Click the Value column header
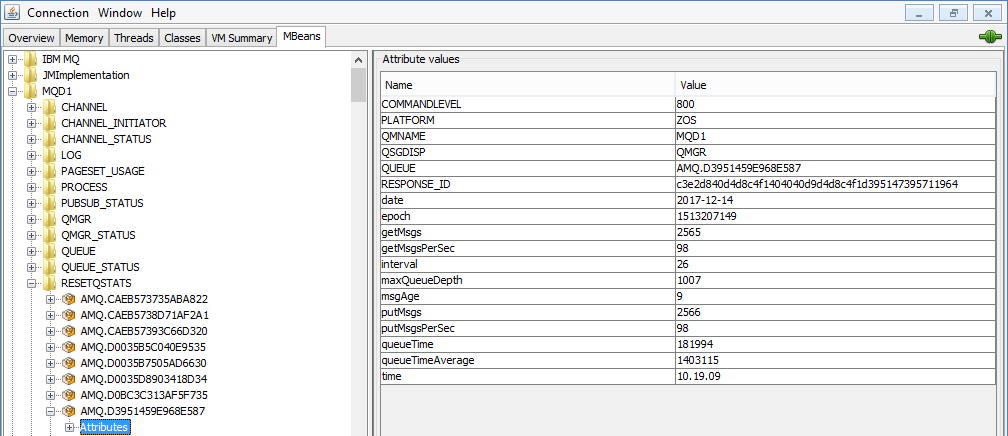 click(834, 85)
